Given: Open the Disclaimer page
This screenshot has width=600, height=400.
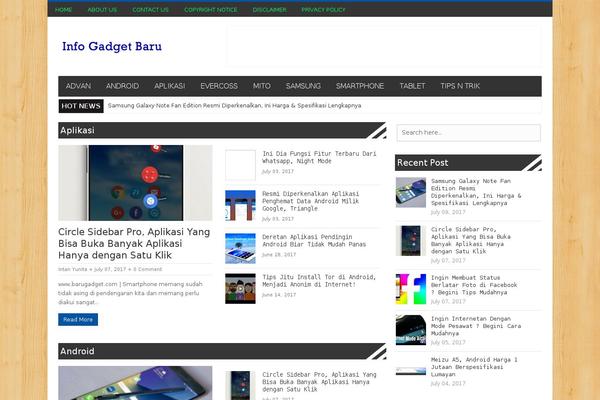Looking at the screenshot, I should (x=269, y=10).
